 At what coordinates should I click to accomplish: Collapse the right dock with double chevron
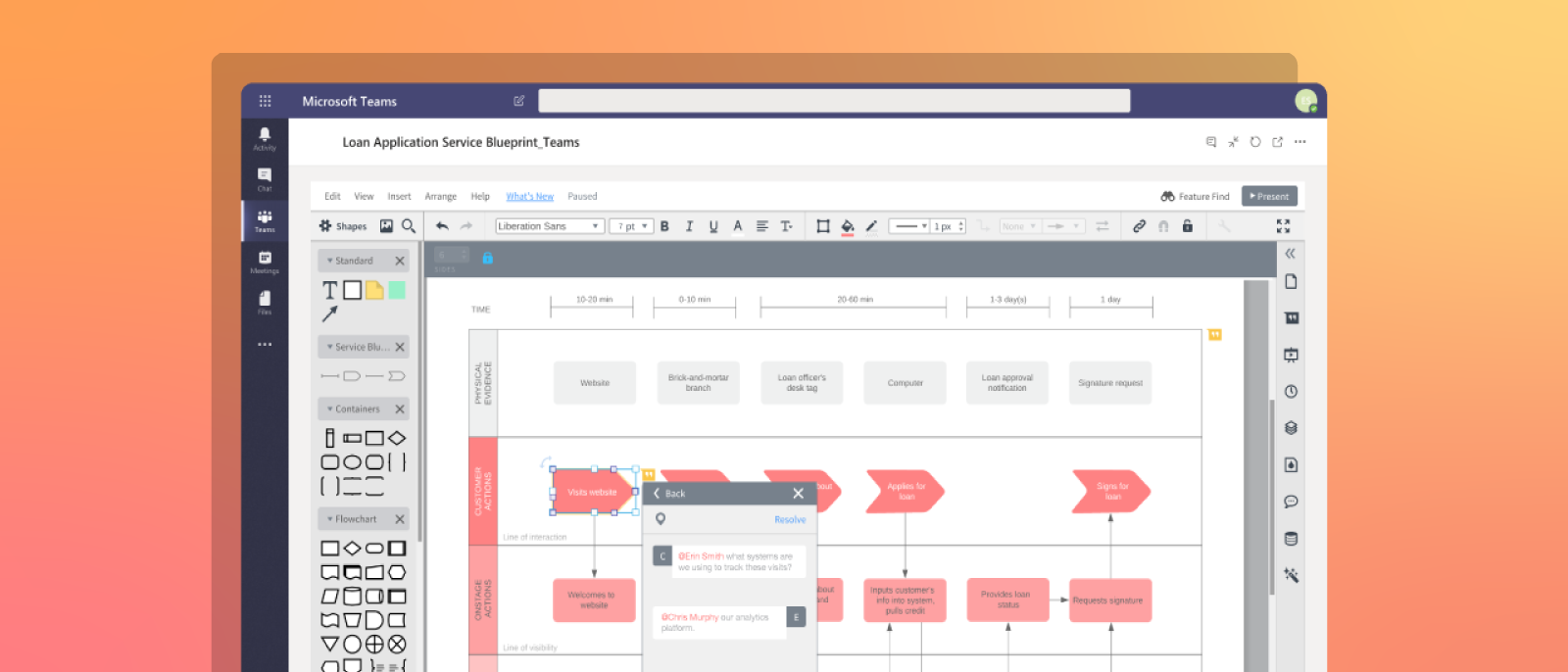click(x=1291, y=254)
